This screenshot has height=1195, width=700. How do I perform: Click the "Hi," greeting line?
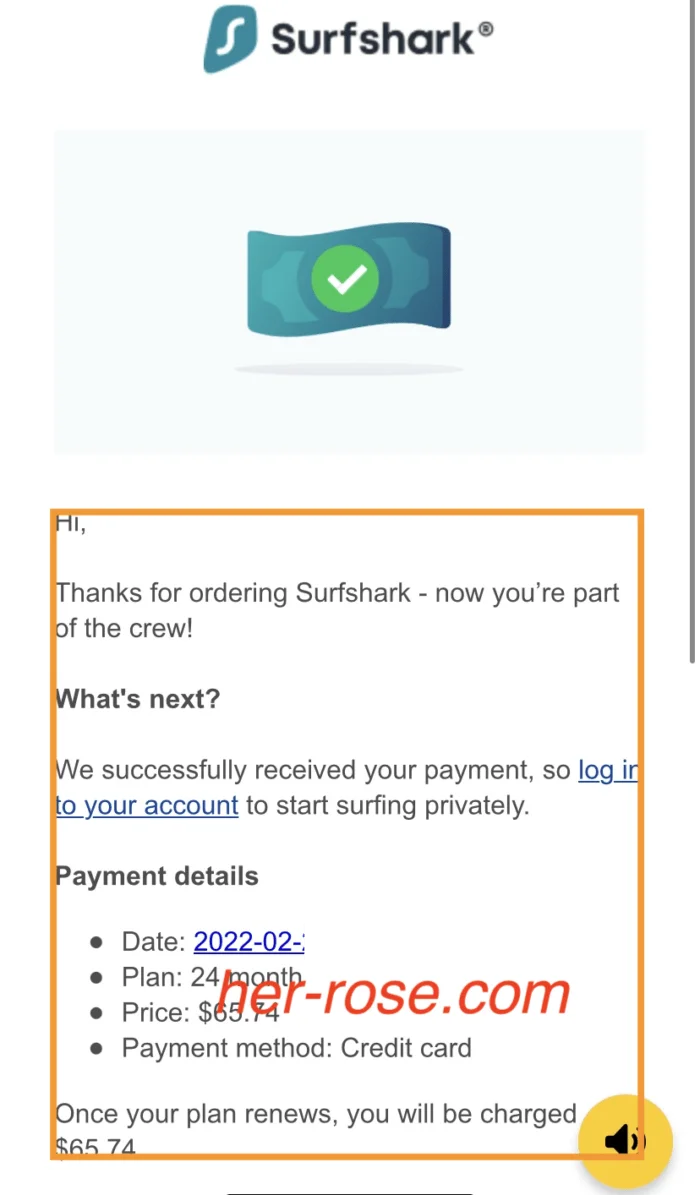[71, 523]
